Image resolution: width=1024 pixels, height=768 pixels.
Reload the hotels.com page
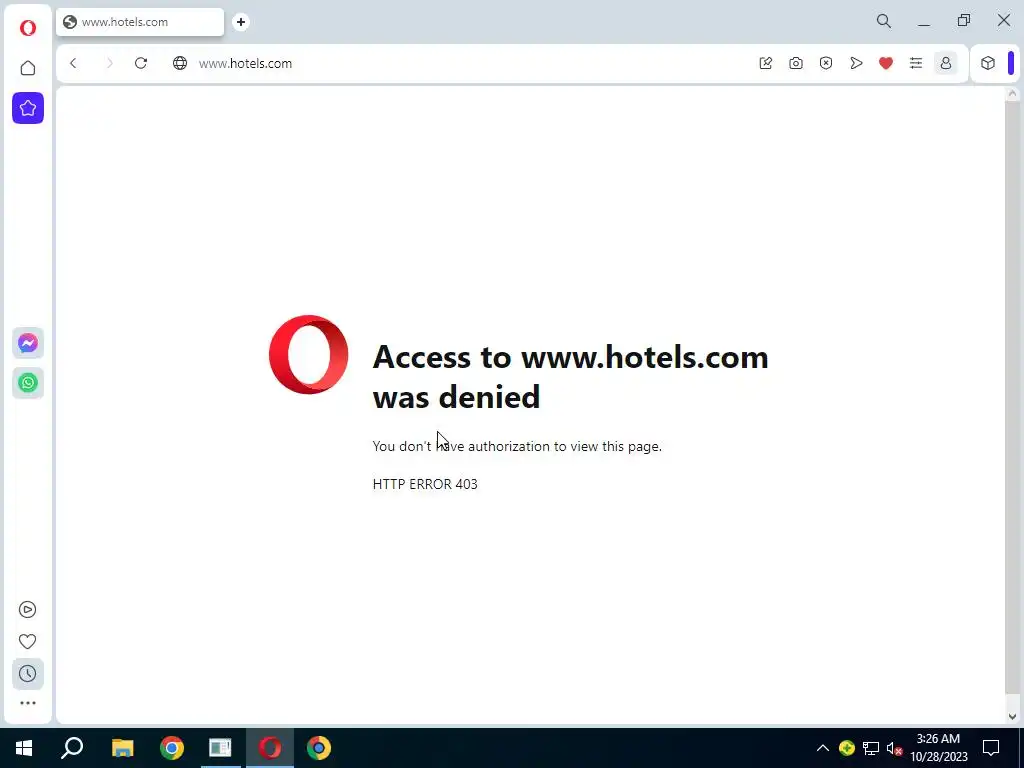pyautogui.click(x=140, y=63)
